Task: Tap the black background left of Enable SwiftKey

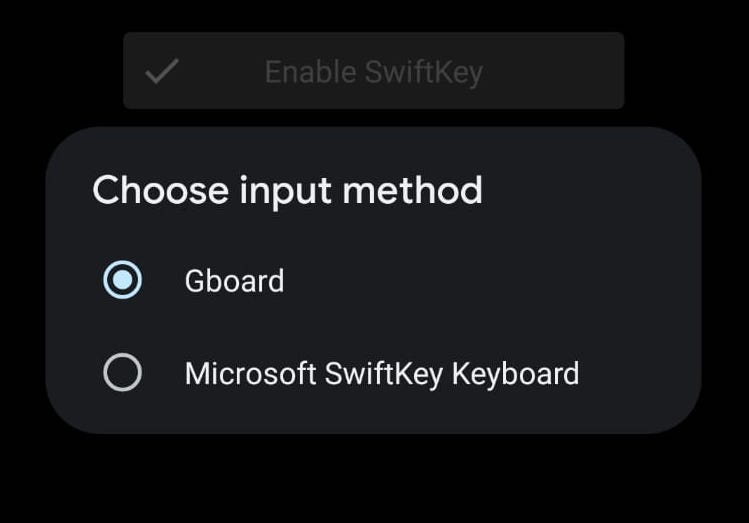Action: tap(60, 70)
